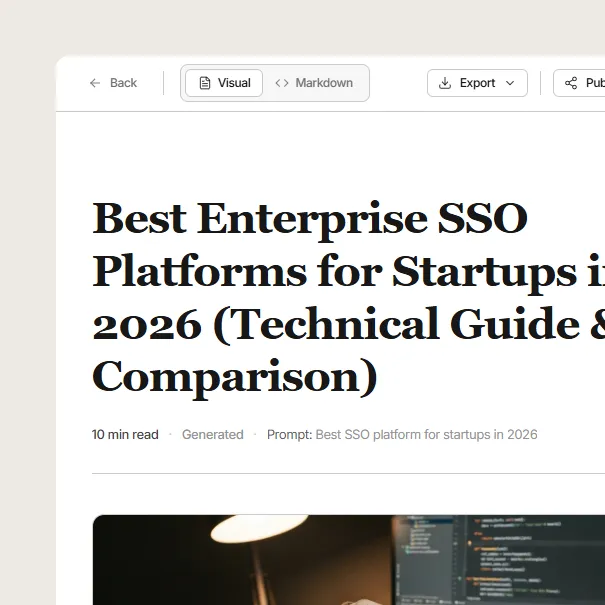Screen dimensions: 605x605
Task: Switch to the Markdown view tab
Action: (x=314, y=83)
